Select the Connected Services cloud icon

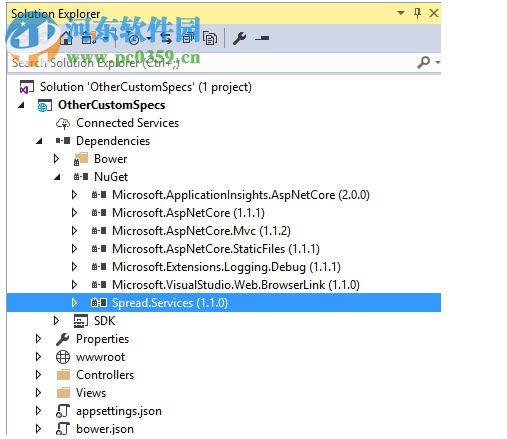tap(63, 123)
